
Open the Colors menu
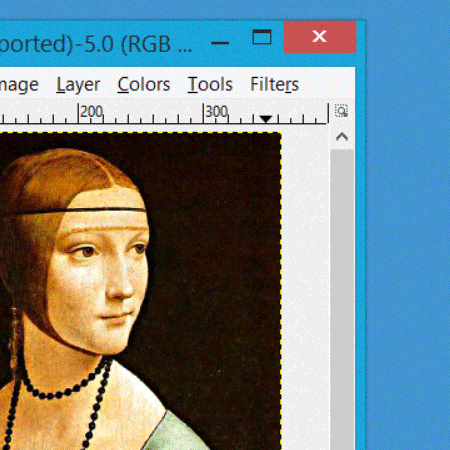pyautogui.click(x=144, y=84)
